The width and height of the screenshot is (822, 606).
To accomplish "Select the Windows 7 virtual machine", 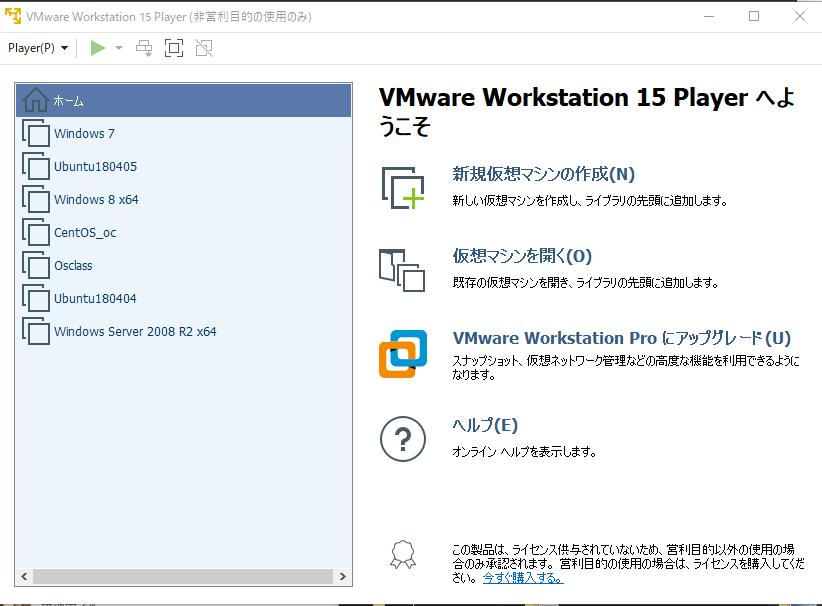I will [183, 133].
